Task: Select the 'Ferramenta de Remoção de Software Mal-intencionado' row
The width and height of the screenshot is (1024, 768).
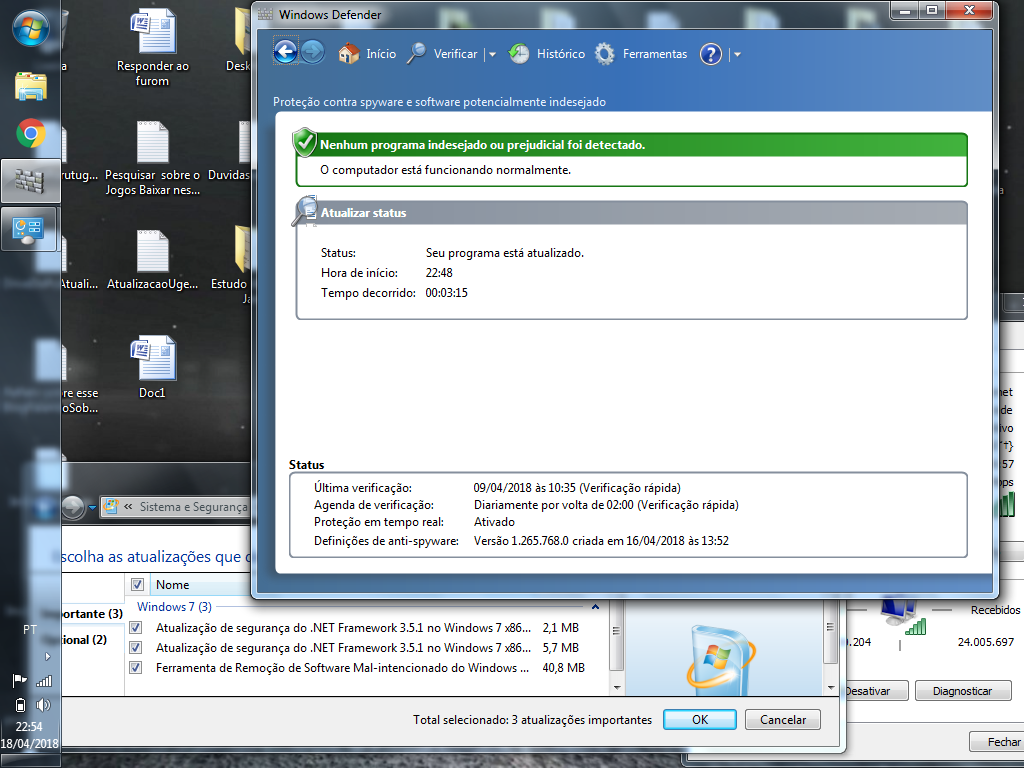Action: 369,667
